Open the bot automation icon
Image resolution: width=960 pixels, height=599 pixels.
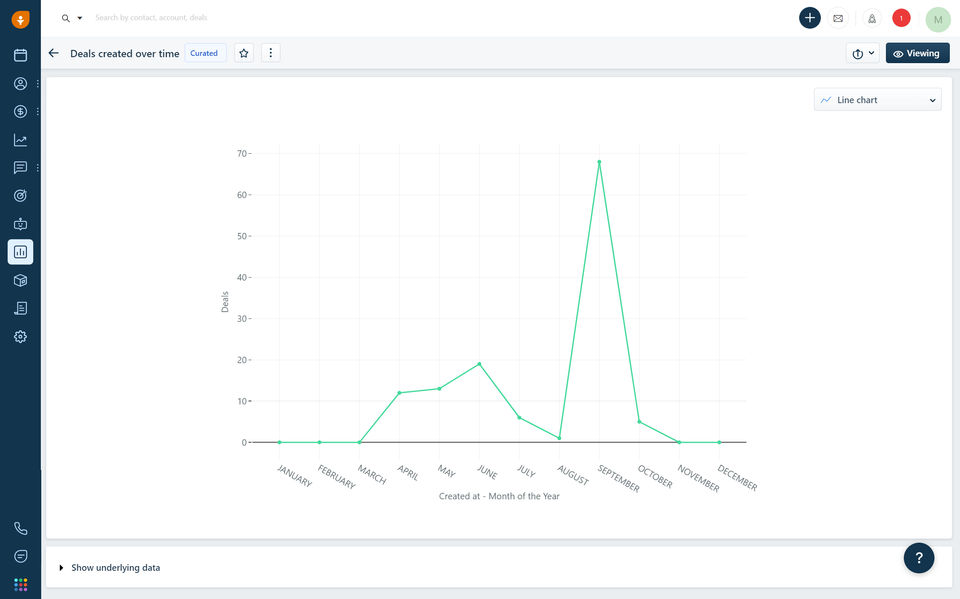pyautogui.click(x=20, y=224)
